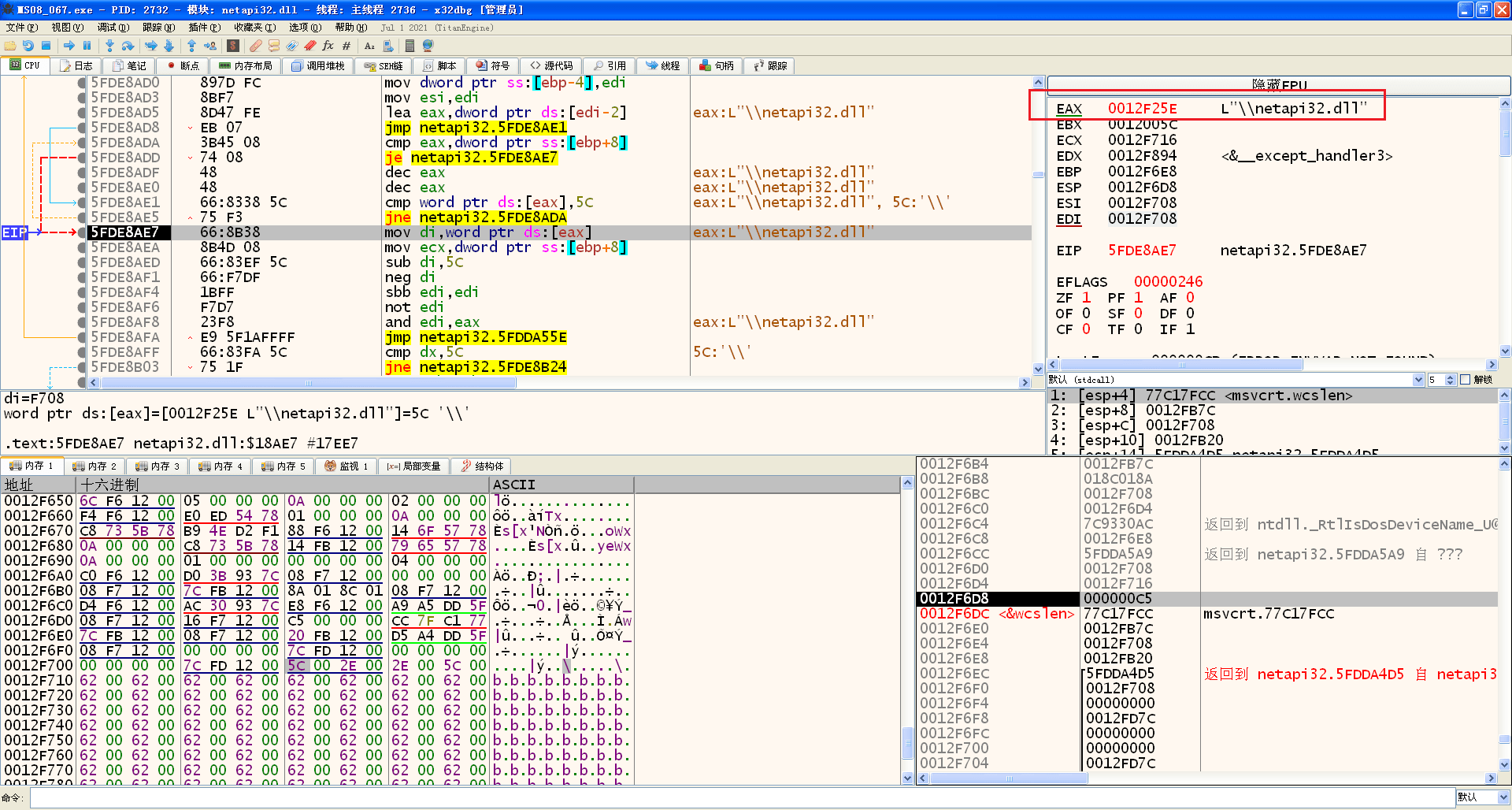Click into the 命令 command input field

742,797
